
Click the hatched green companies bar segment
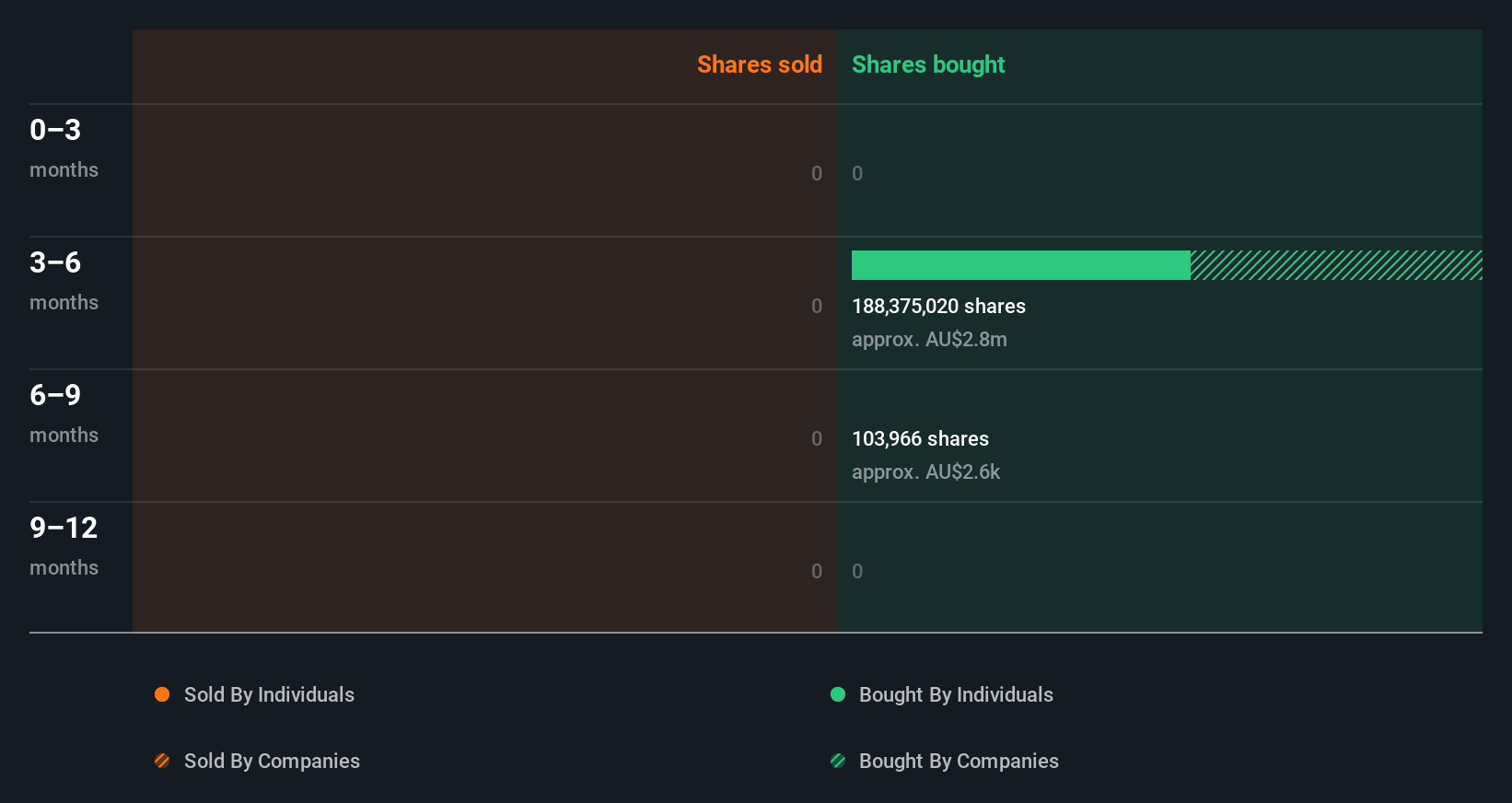click(1336, 265)
